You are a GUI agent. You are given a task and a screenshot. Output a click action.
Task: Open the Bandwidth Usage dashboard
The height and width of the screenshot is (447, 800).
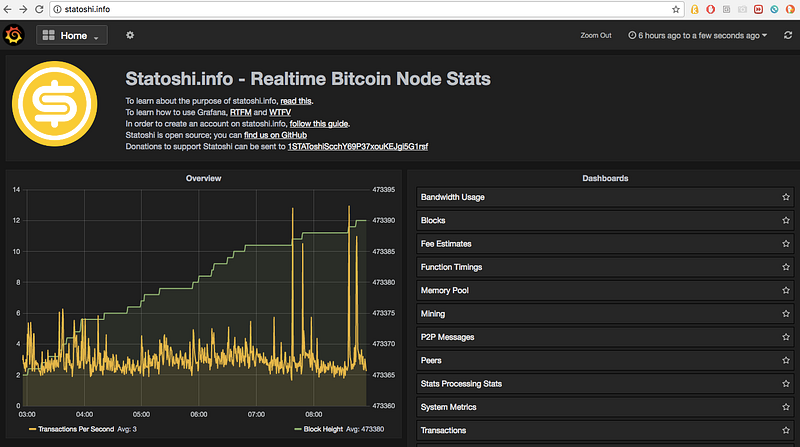coord(605,197)
